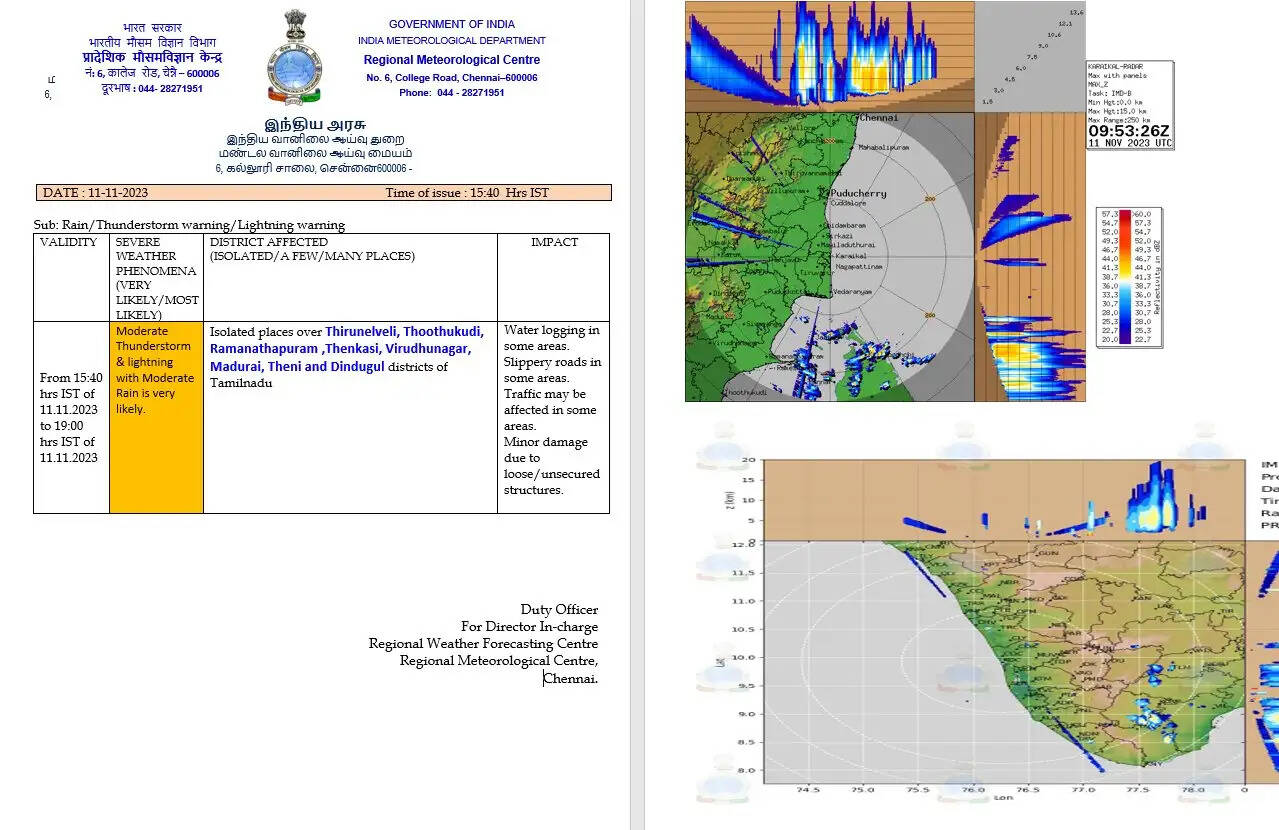Click the Duty Officer signature line

(x=558, y=610)
